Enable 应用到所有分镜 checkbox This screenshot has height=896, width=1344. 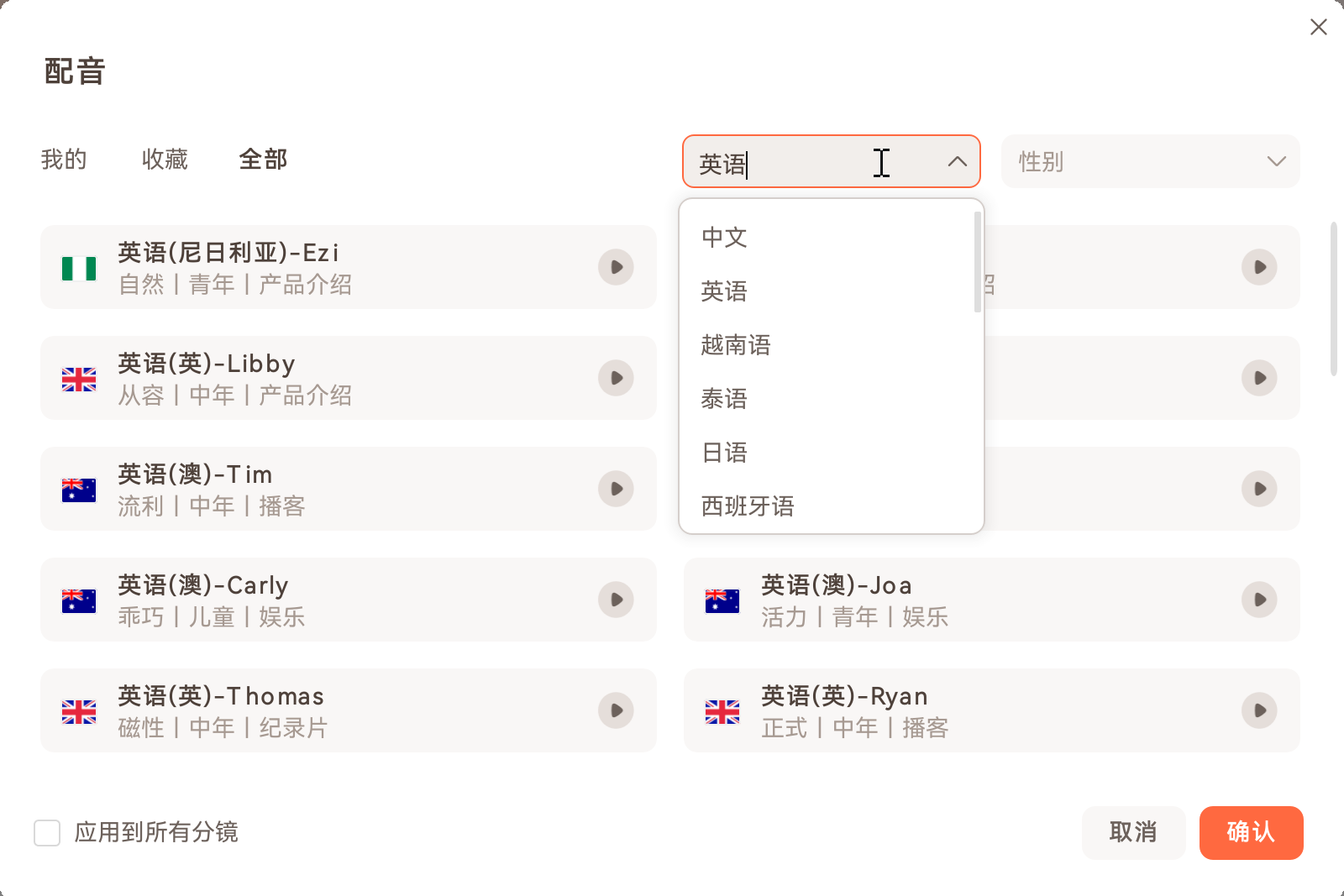47,833
